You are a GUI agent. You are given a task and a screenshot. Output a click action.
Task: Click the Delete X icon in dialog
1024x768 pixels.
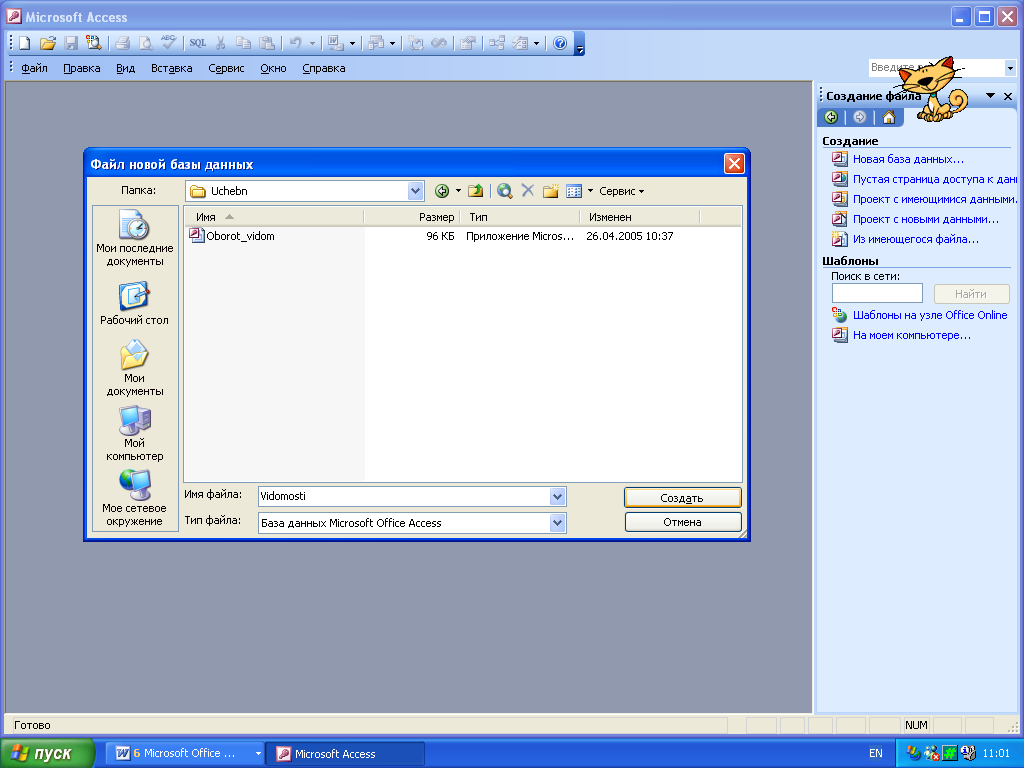528,191
